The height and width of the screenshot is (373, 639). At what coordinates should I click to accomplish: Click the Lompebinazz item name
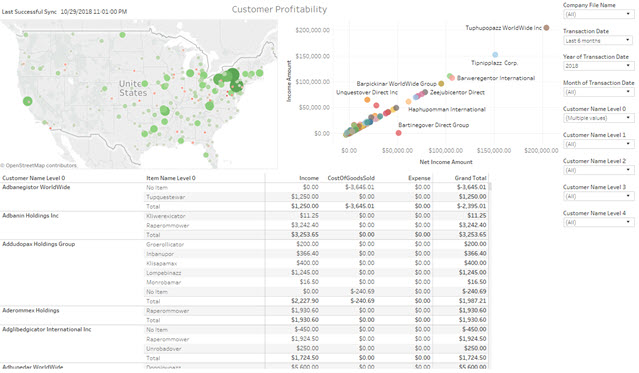pyautogui.click(x=163, y=273)
